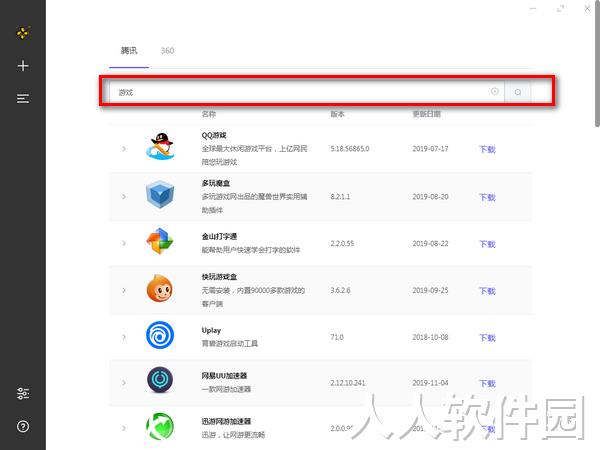Download 快玩游戏盒 via its 下载 link

coord(488,291)
